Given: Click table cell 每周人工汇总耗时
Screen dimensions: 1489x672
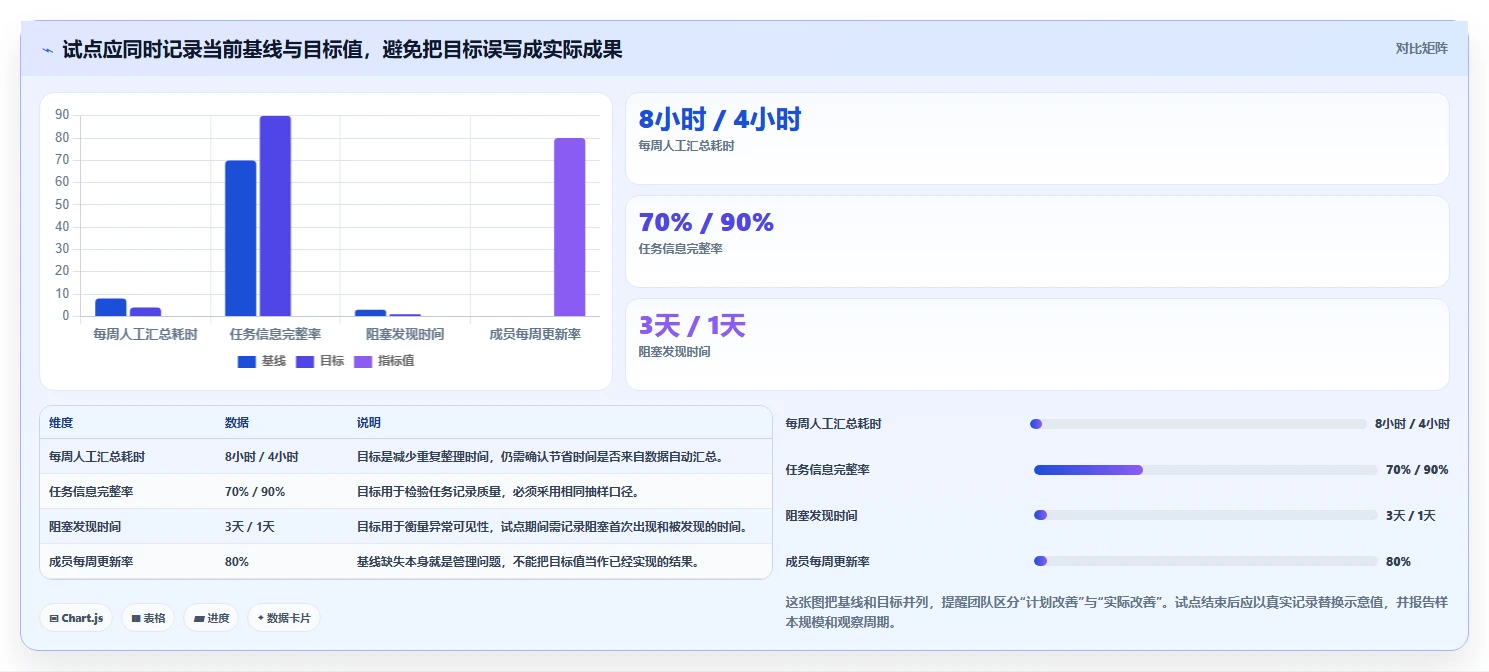Looking at the screenshot, I should point(97,457).
